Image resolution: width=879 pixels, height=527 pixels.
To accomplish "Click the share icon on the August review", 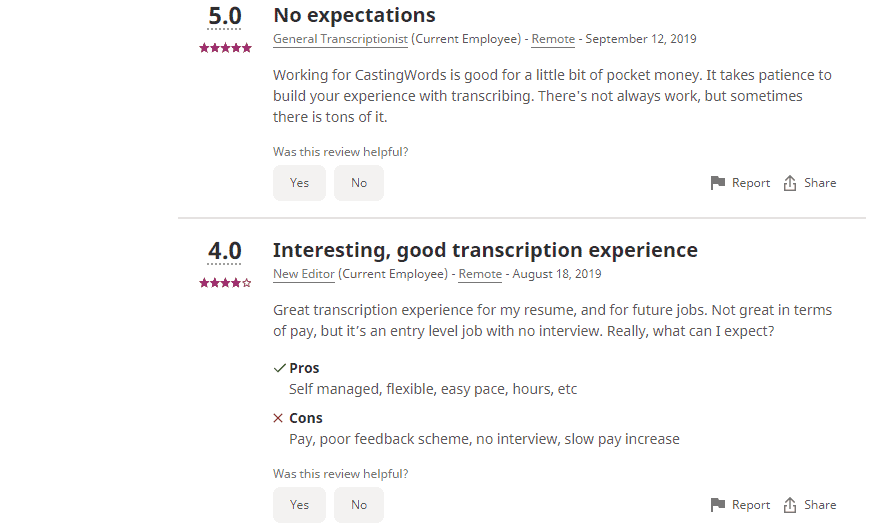I will coord(790,505).
